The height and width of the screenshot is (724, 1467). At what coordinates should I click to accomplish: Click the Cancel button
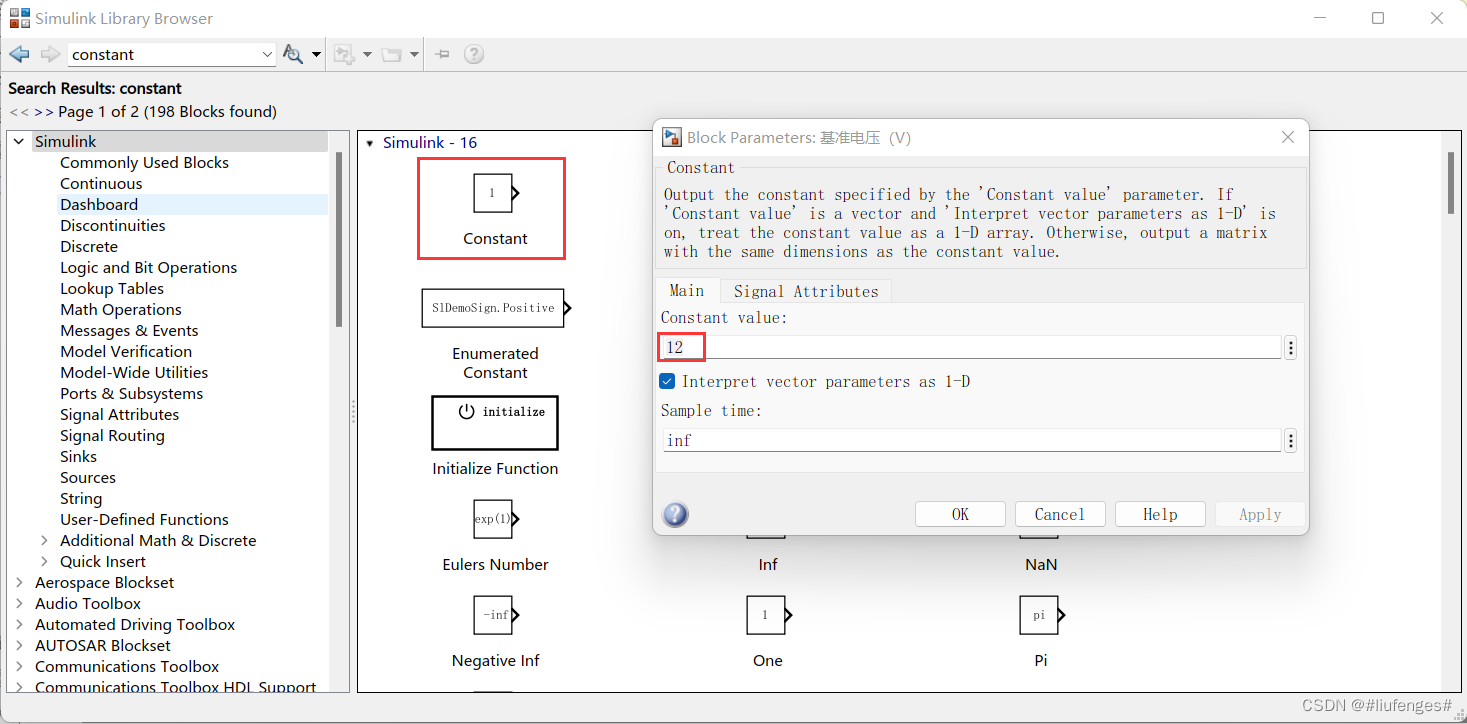(1060, 514)
